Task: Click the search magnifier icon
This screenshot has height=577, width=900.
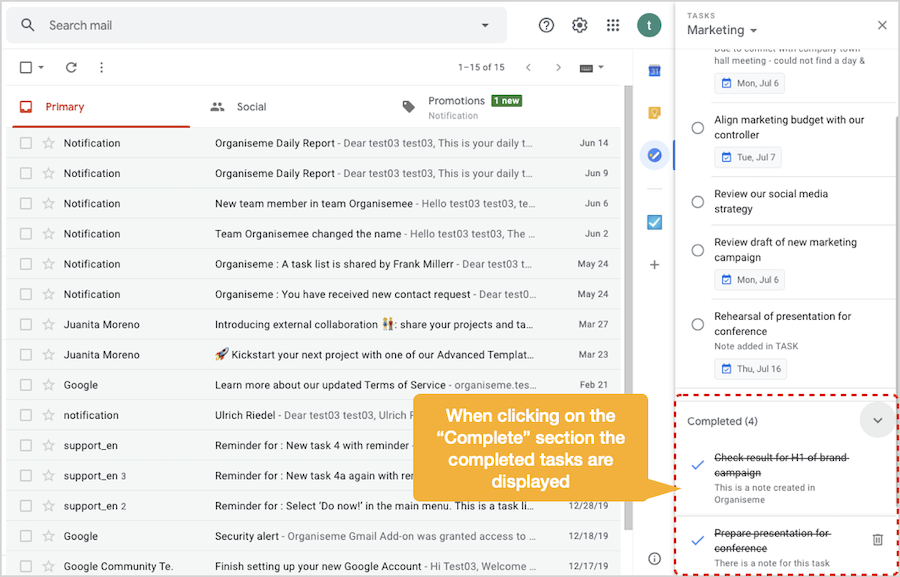Action: 27,25
